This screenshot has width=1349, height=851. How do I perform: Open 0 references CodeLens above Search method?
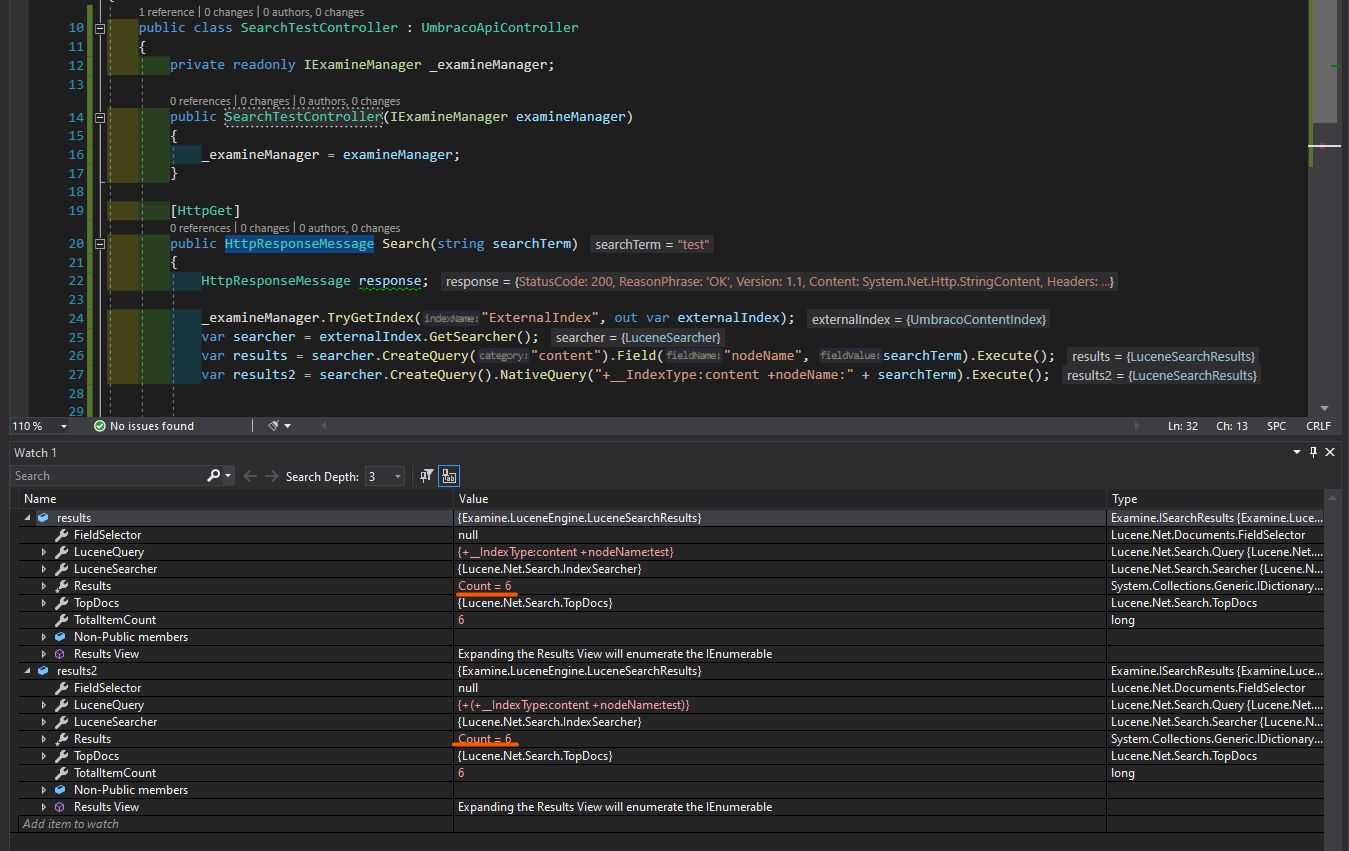click(200, 228)
